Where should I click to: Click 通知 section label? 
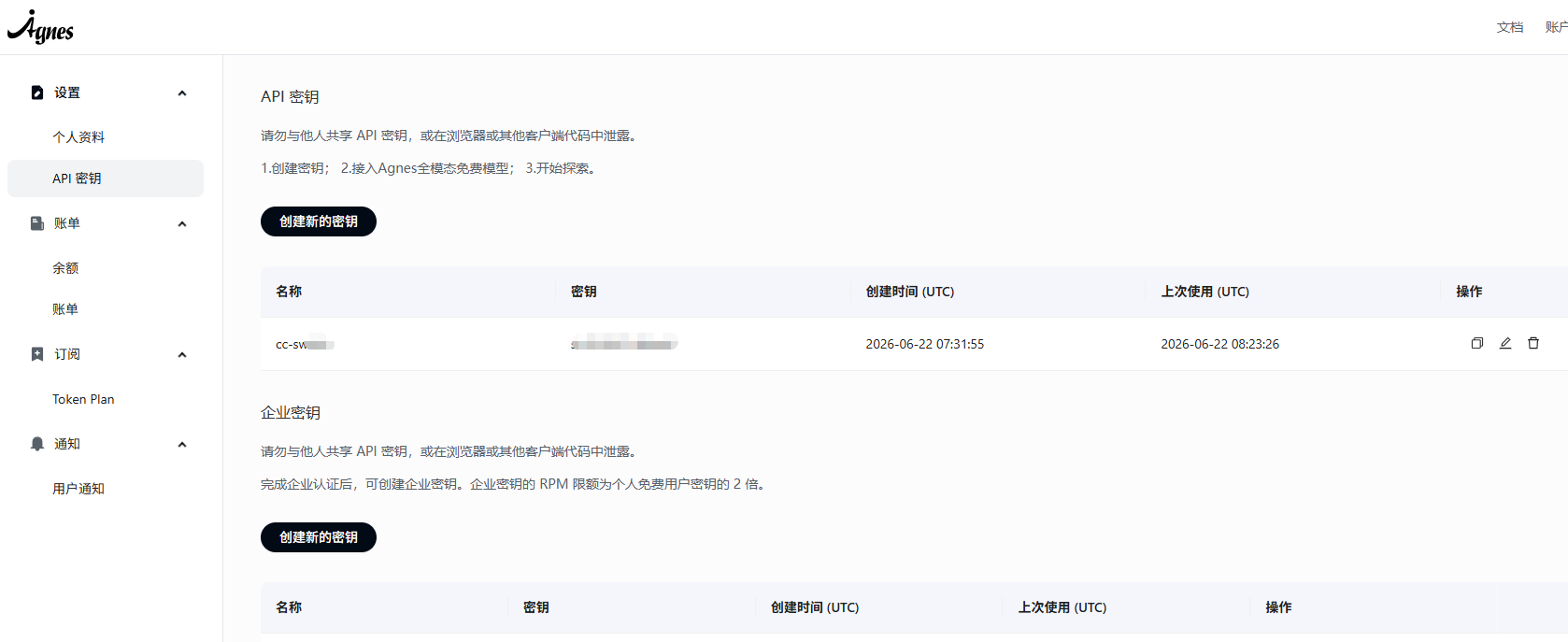[x=67, y=444]
